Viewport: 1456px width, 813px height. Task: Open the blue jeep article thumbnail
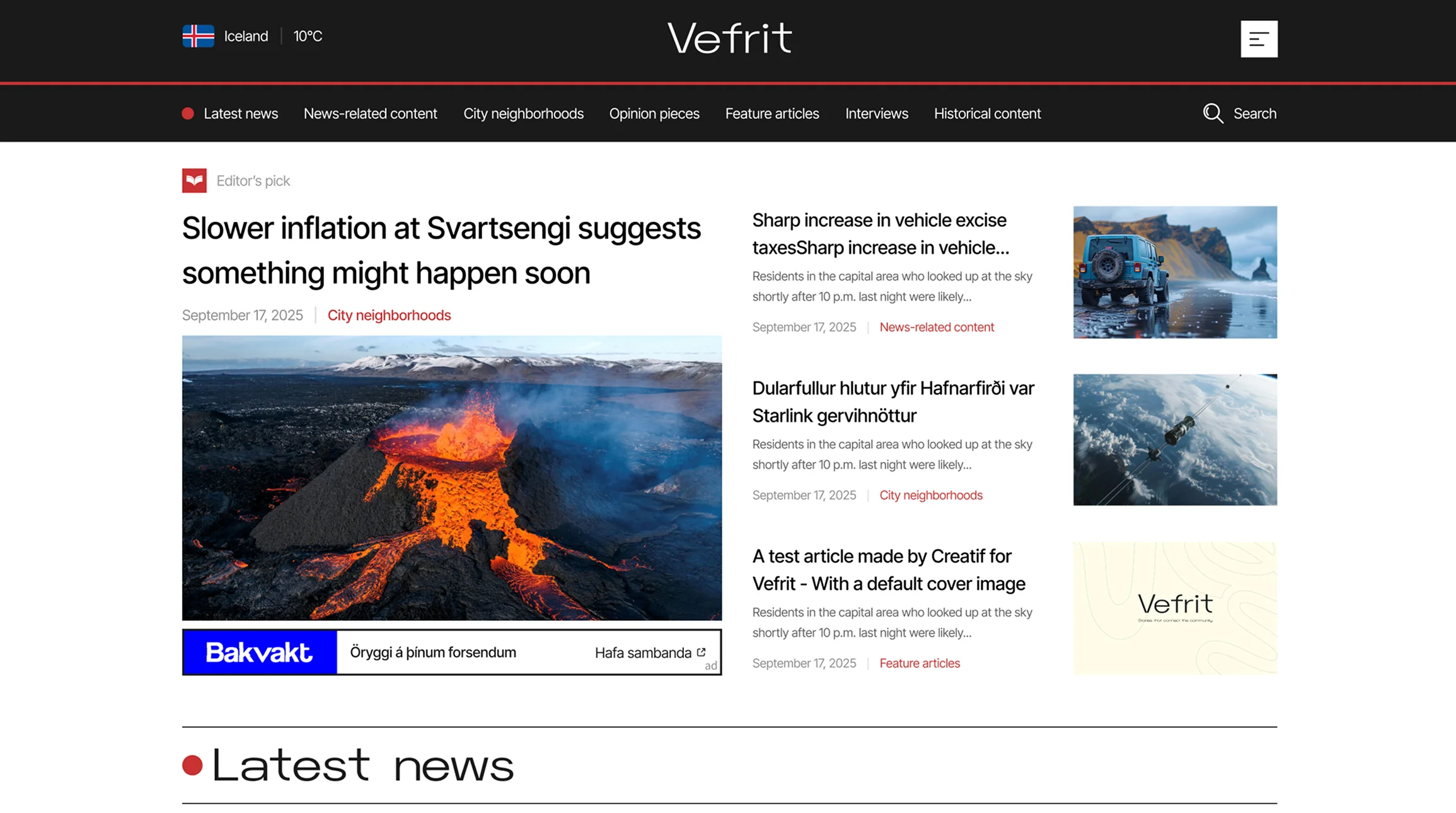click(1175, 272)
